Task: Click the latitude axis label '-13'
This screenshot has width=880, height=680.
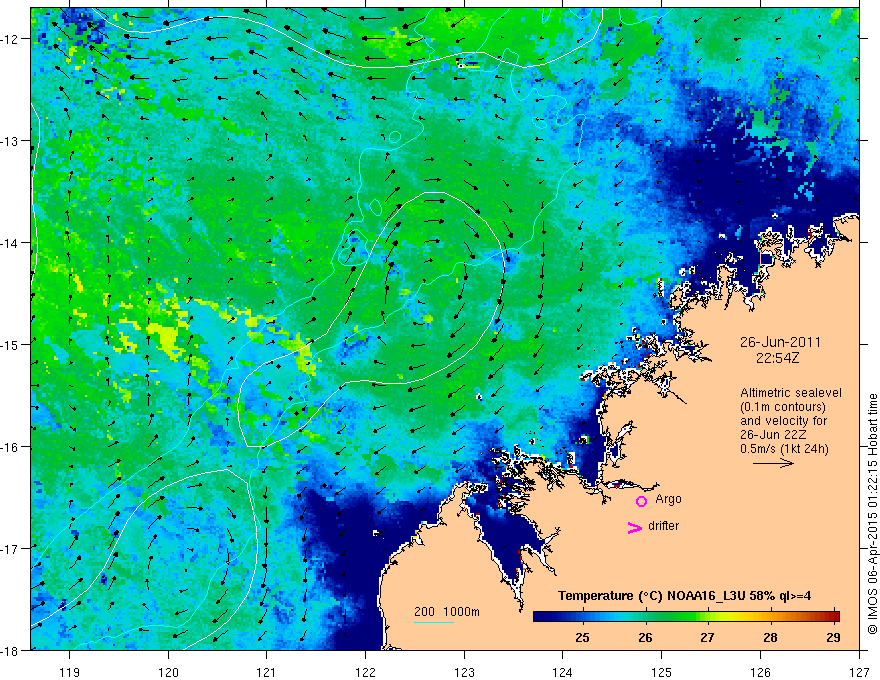Action: click(x=12, y=141)
